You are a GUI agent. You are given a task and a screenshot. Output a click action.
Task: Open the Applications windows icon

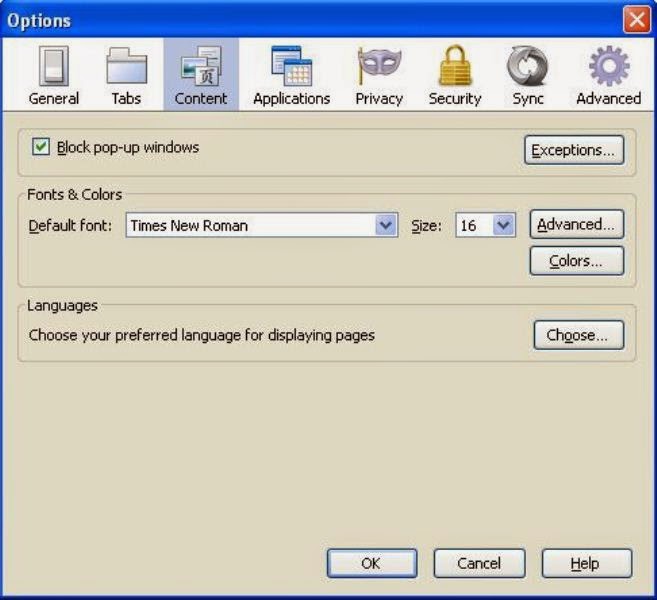pos(292,66)
